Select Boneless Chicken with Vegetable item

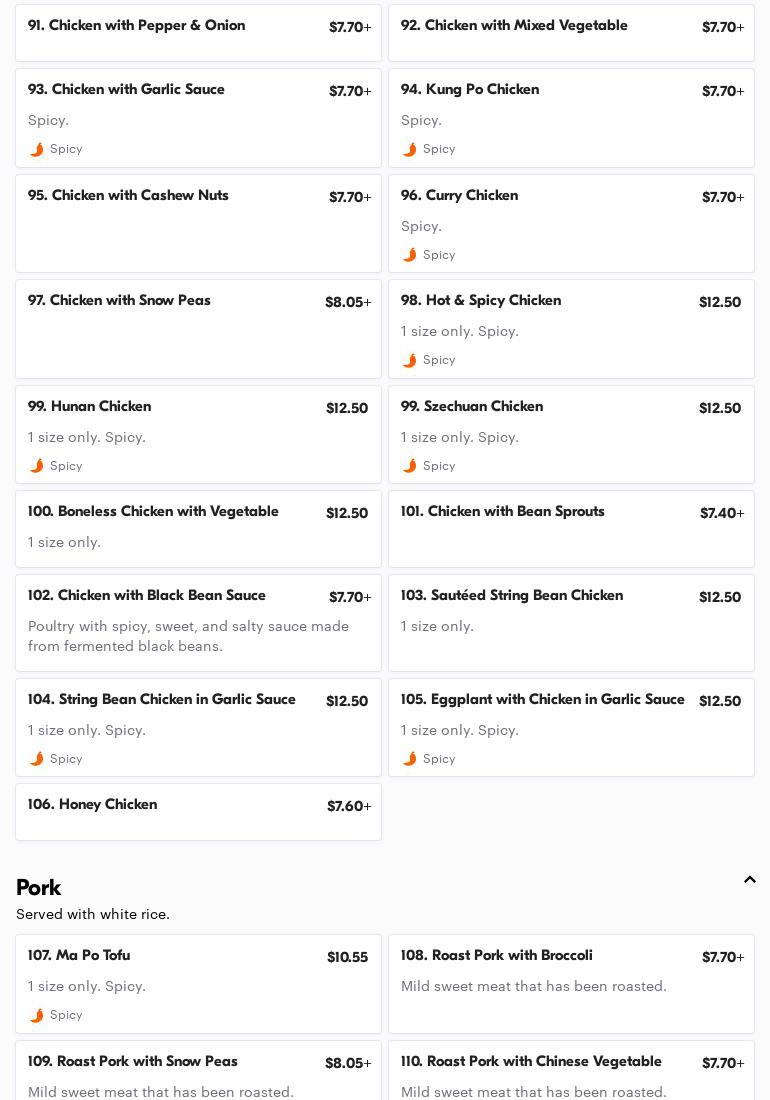154,512
